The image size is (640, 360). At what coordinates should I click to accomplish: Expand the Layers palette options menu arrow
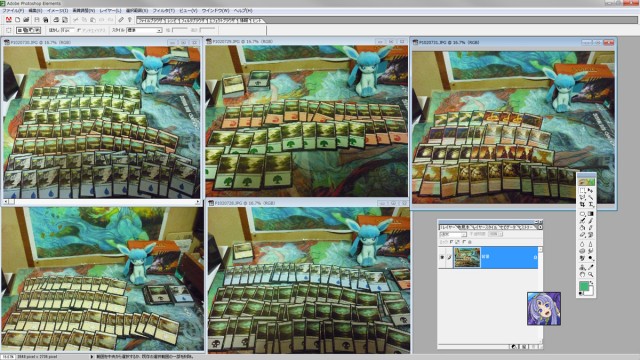click(x=540, y=227)
